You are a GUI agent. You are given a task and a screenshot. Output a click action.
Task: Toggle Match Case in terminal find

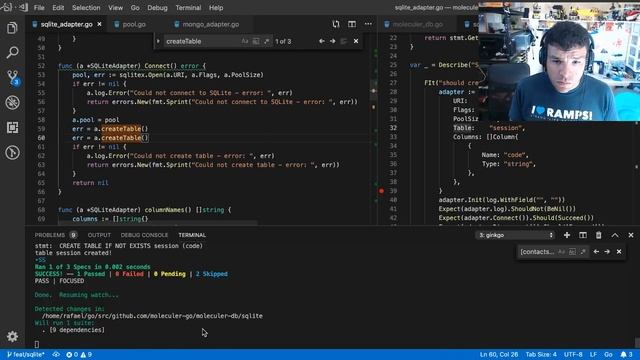(561, 252)
